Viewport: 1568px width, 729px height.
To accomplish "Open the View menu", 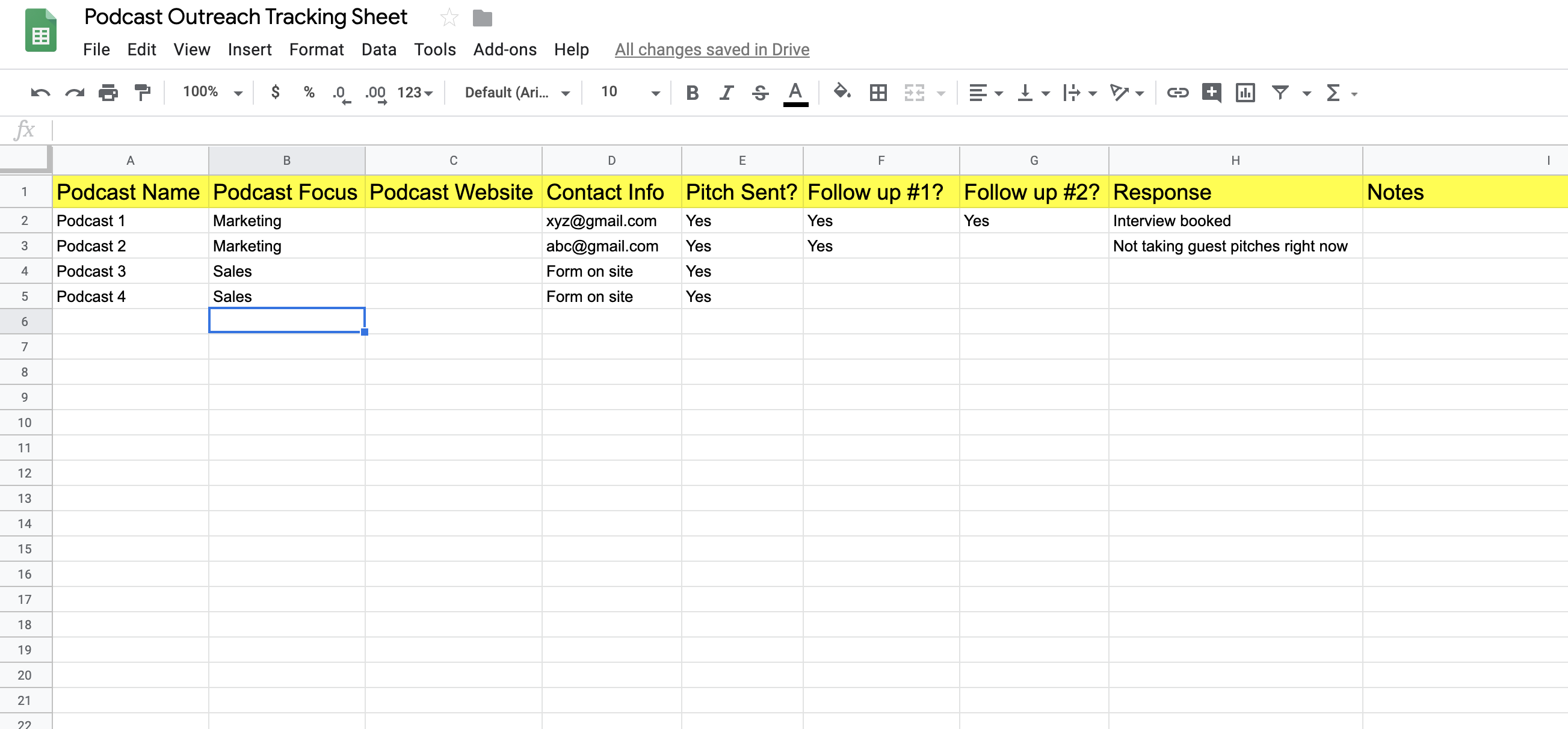I will [192, 49].
